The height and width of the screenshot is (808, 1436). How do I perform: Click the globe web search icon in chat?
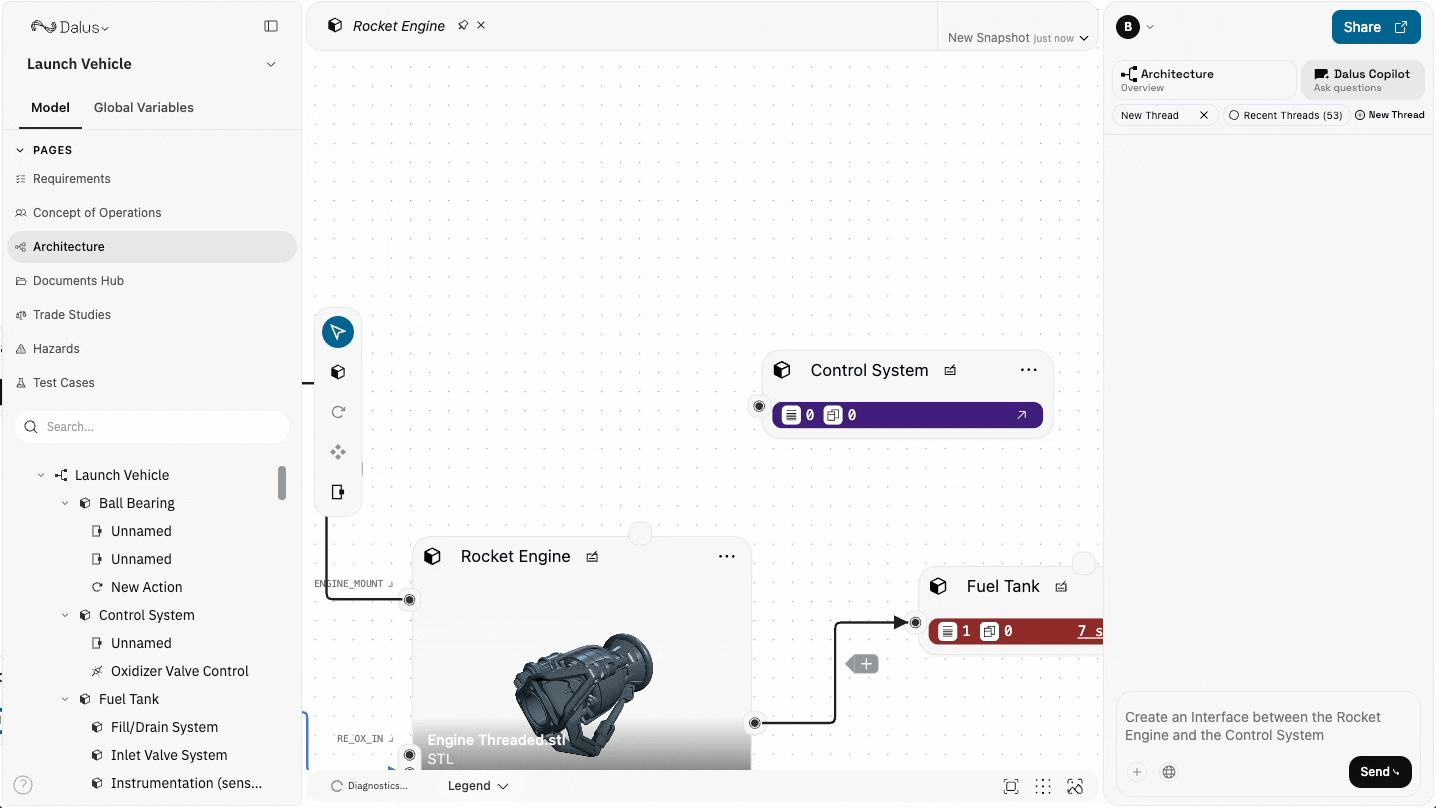tap(1169, 772)
